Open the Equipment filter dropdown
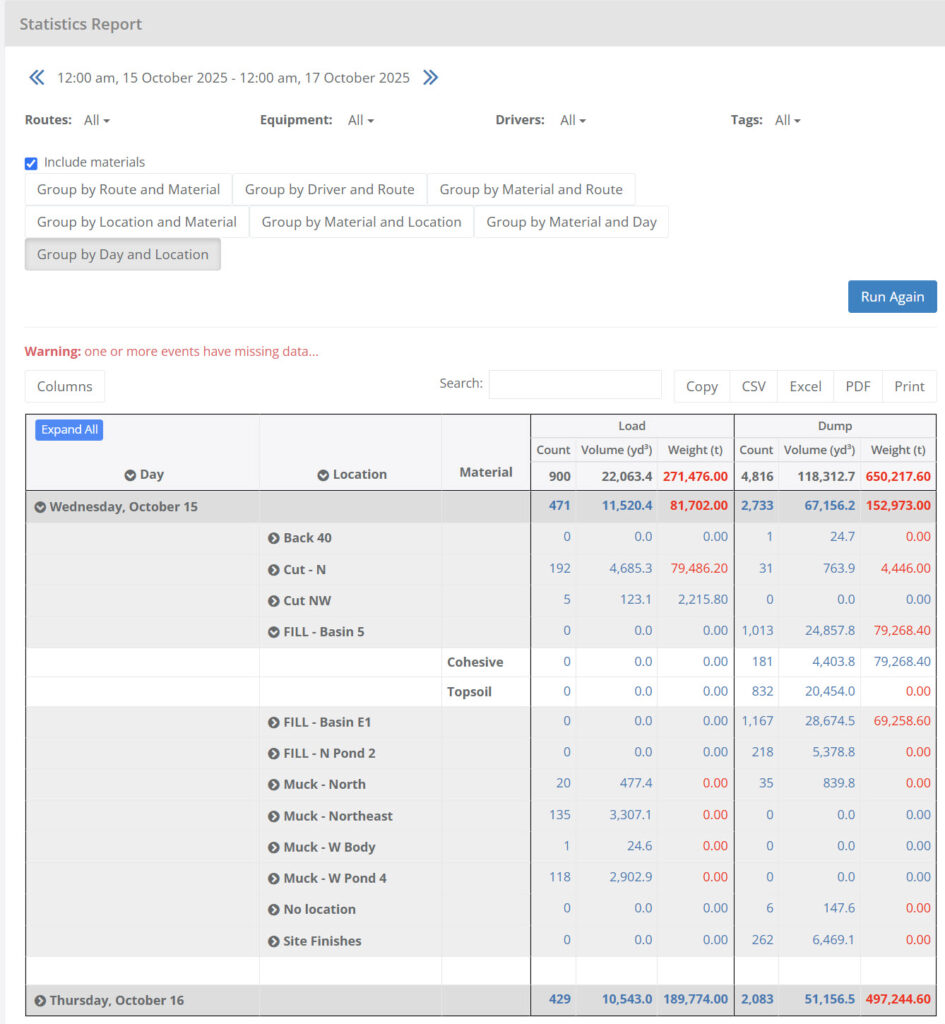The image size is (945, 1024). pyautogui.click(x=359, y=119)
